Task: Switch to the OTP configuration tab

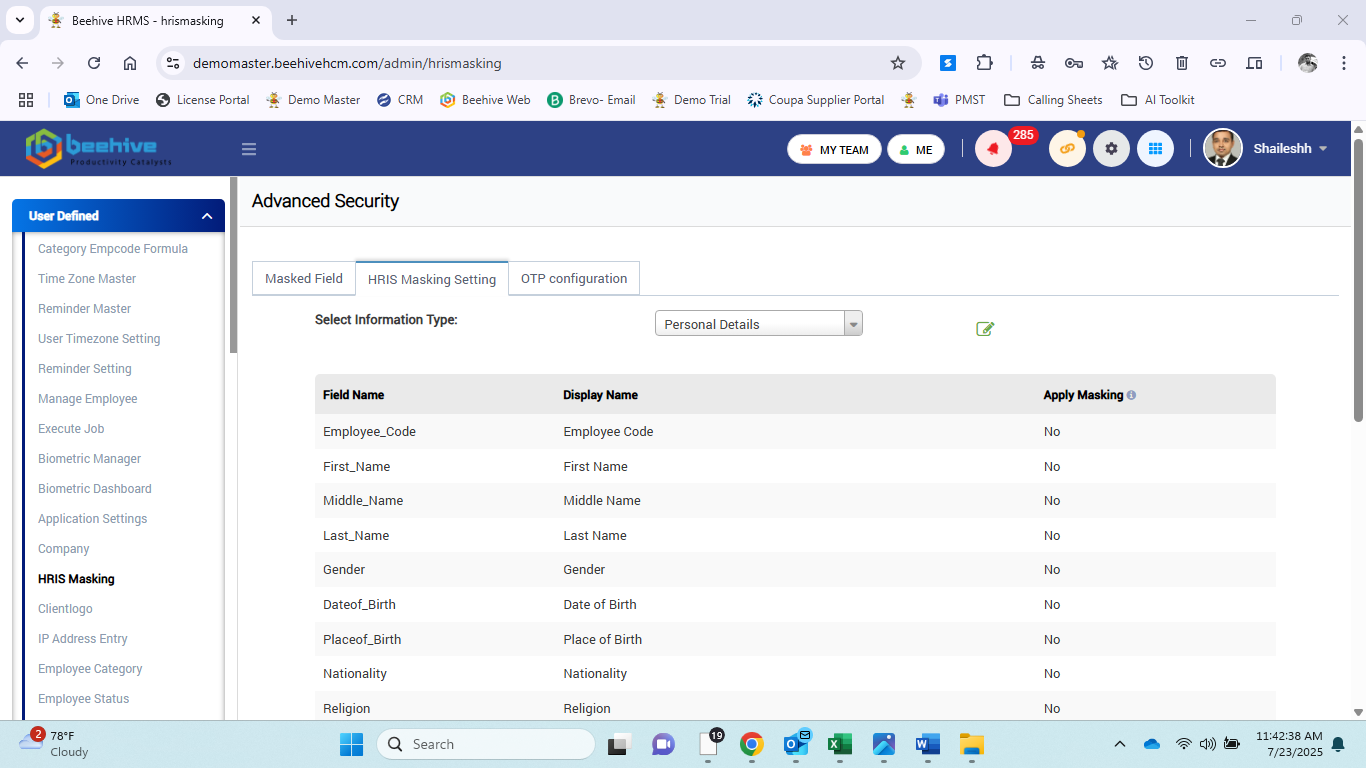Action: tap(574, 279)
